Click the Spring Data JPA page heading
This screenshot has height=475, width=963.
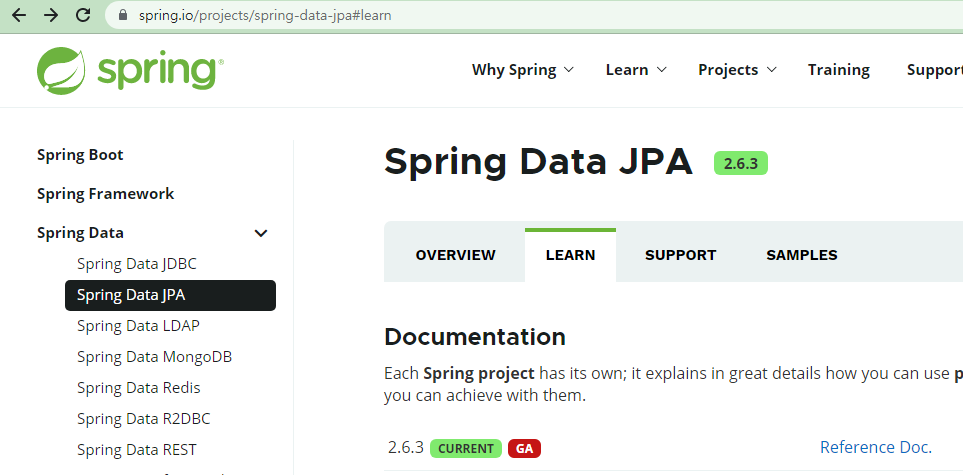pyautogui.click(x=538, y=162)
